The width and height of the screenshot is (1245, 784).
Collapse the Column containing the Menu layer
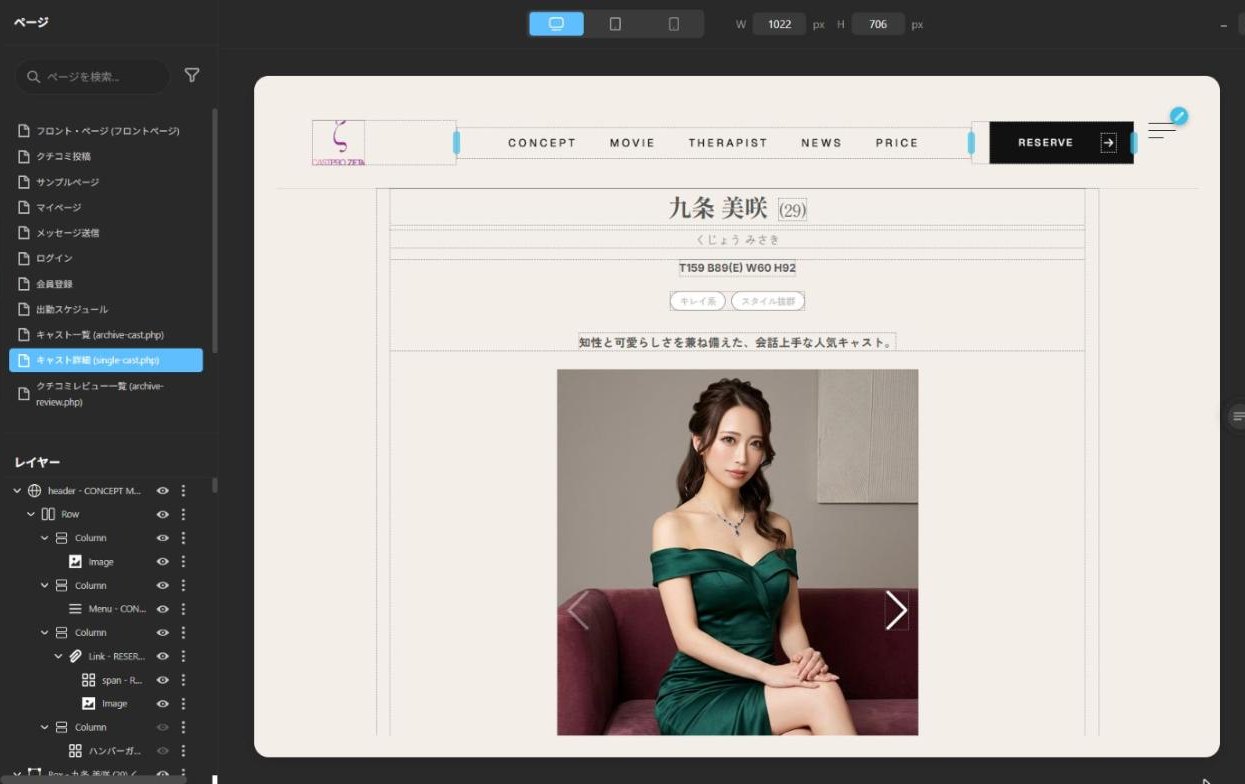(x=45, y=585)
